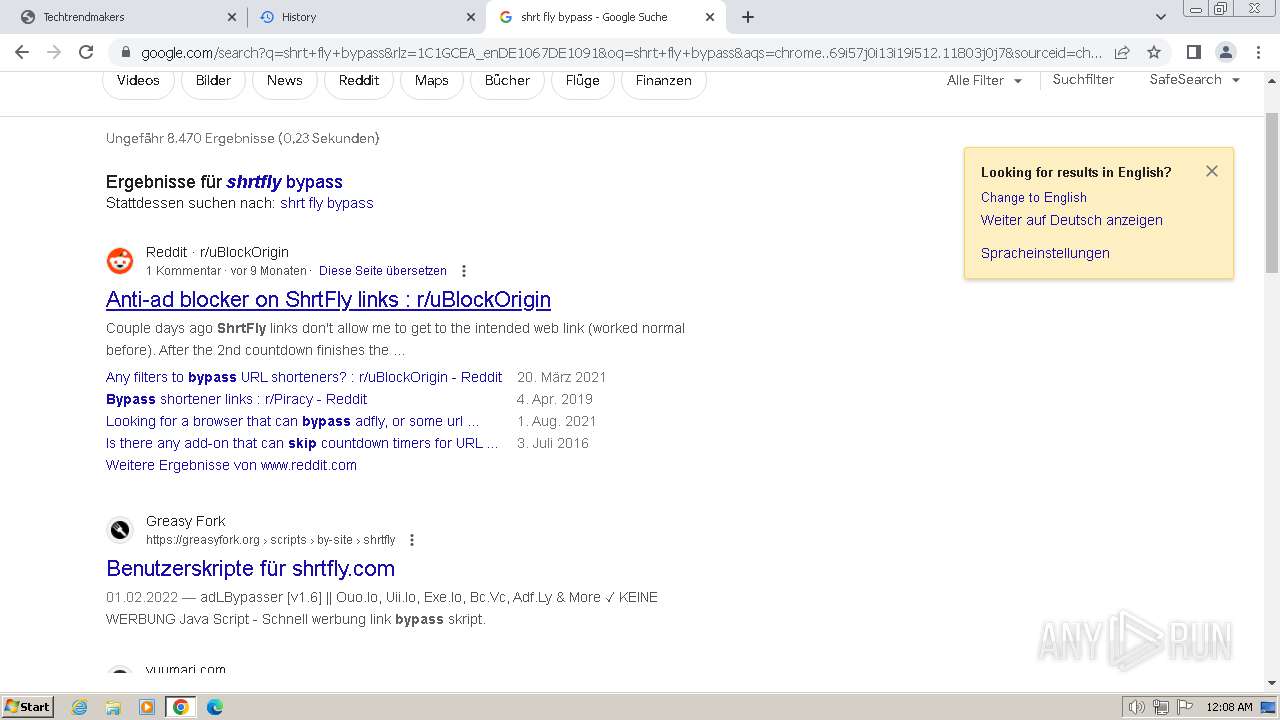Image resolution: width=1280 pixels, height=720 pixels.
Task: Close the Techtrendmakers tab
Action: tap(232, 17)
